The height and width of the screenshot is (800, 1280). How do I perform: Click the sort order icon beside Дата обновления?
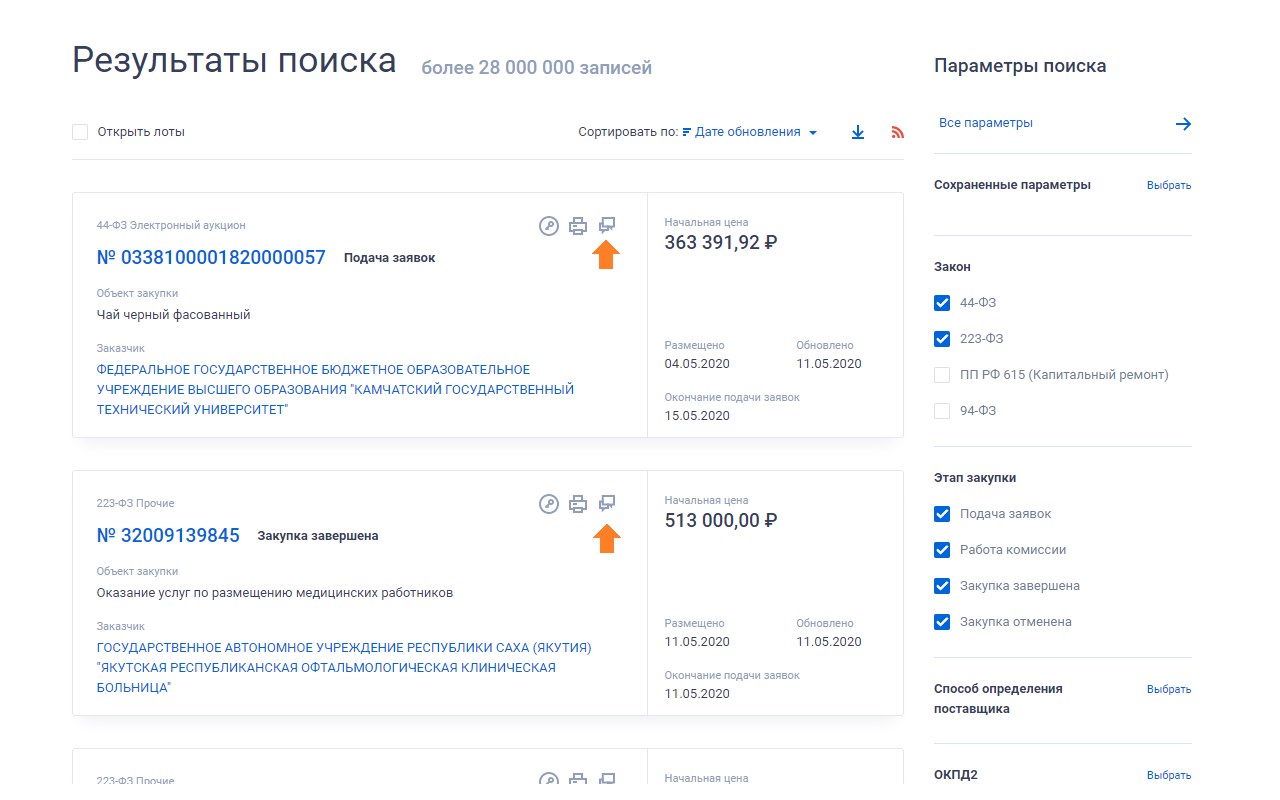pyautogui.click(x=687, y=132)
